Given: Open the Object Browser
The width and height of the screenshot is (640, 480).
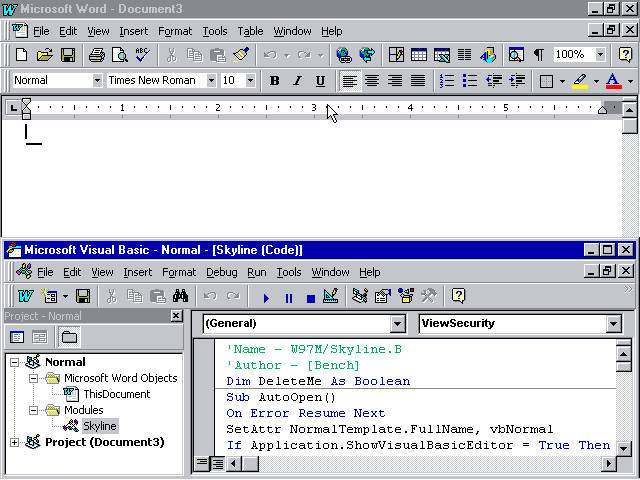Looking at the screenshot, I should pyautogui.click(x=406, y=296).
